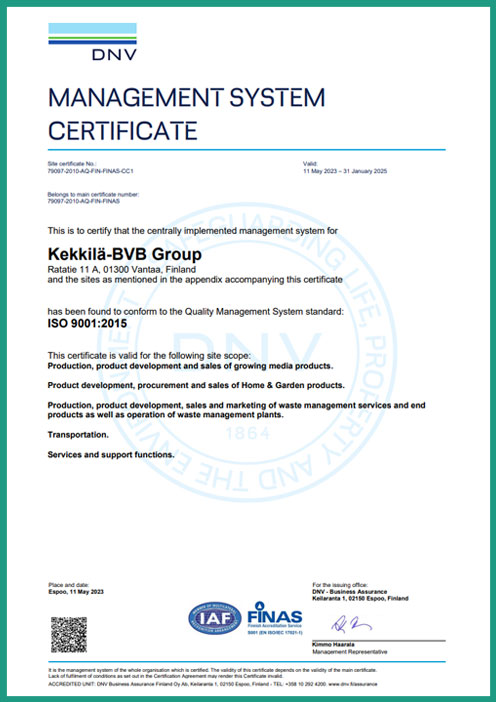The image size is (496, 702).
Task: Click the 'has been found to conform' sentence
Action: 196,312
